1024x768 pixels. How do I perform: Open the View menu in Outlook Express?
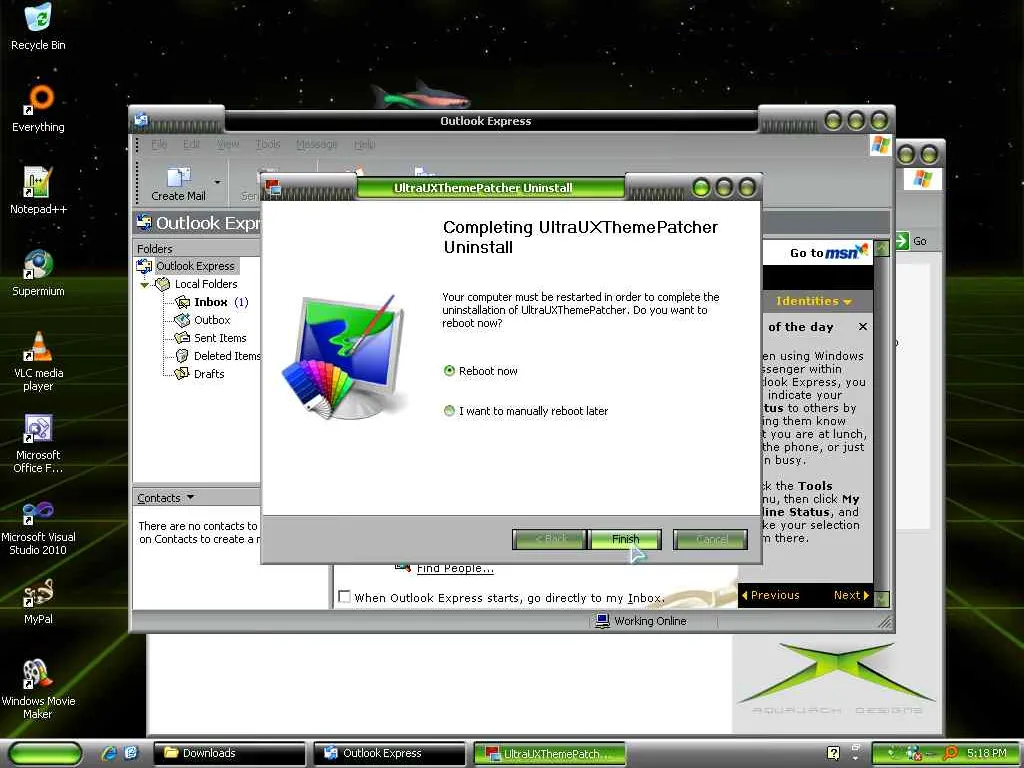click(x=228, y=144)
